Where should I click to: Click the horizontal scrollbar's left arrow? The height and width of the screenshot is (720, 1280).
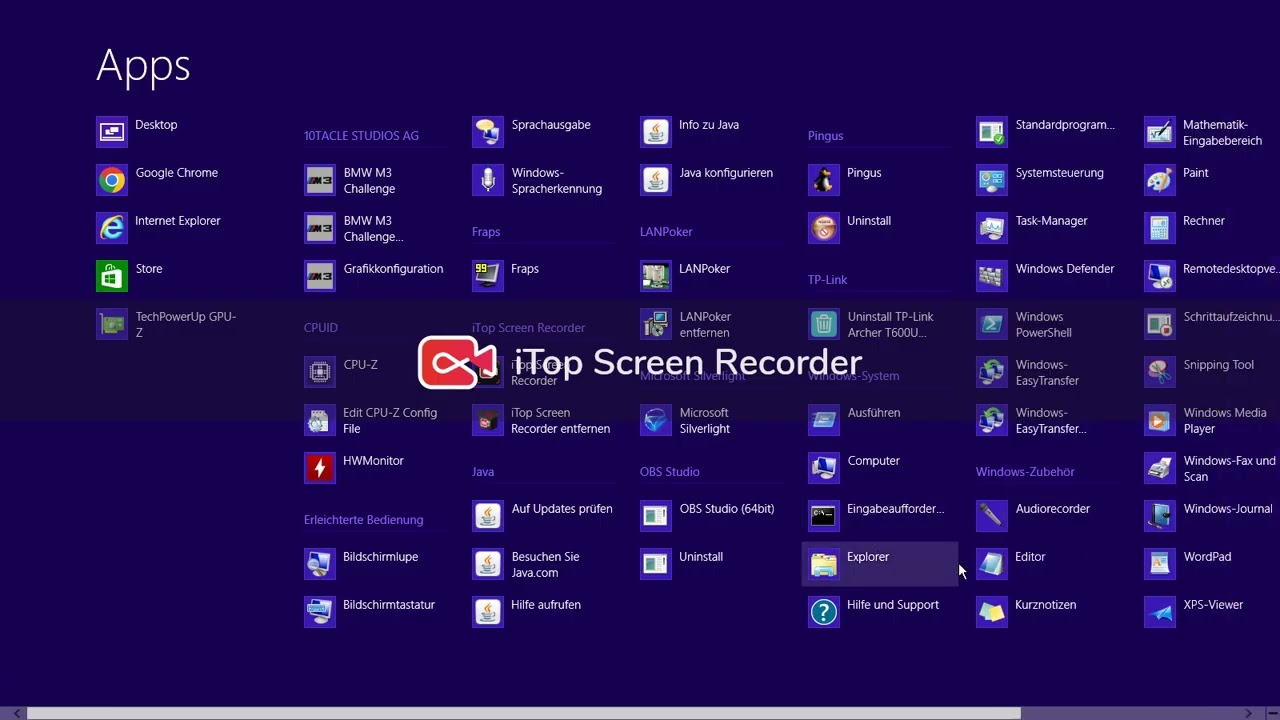[x=15, y=713]
